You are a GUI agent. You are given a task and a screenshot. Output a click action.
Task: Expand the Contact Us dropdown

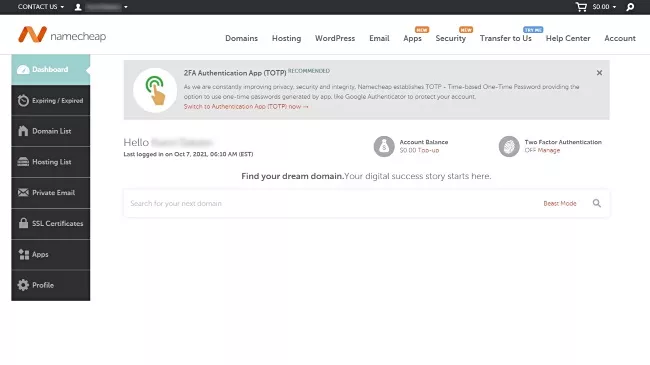tap(41, 7)
